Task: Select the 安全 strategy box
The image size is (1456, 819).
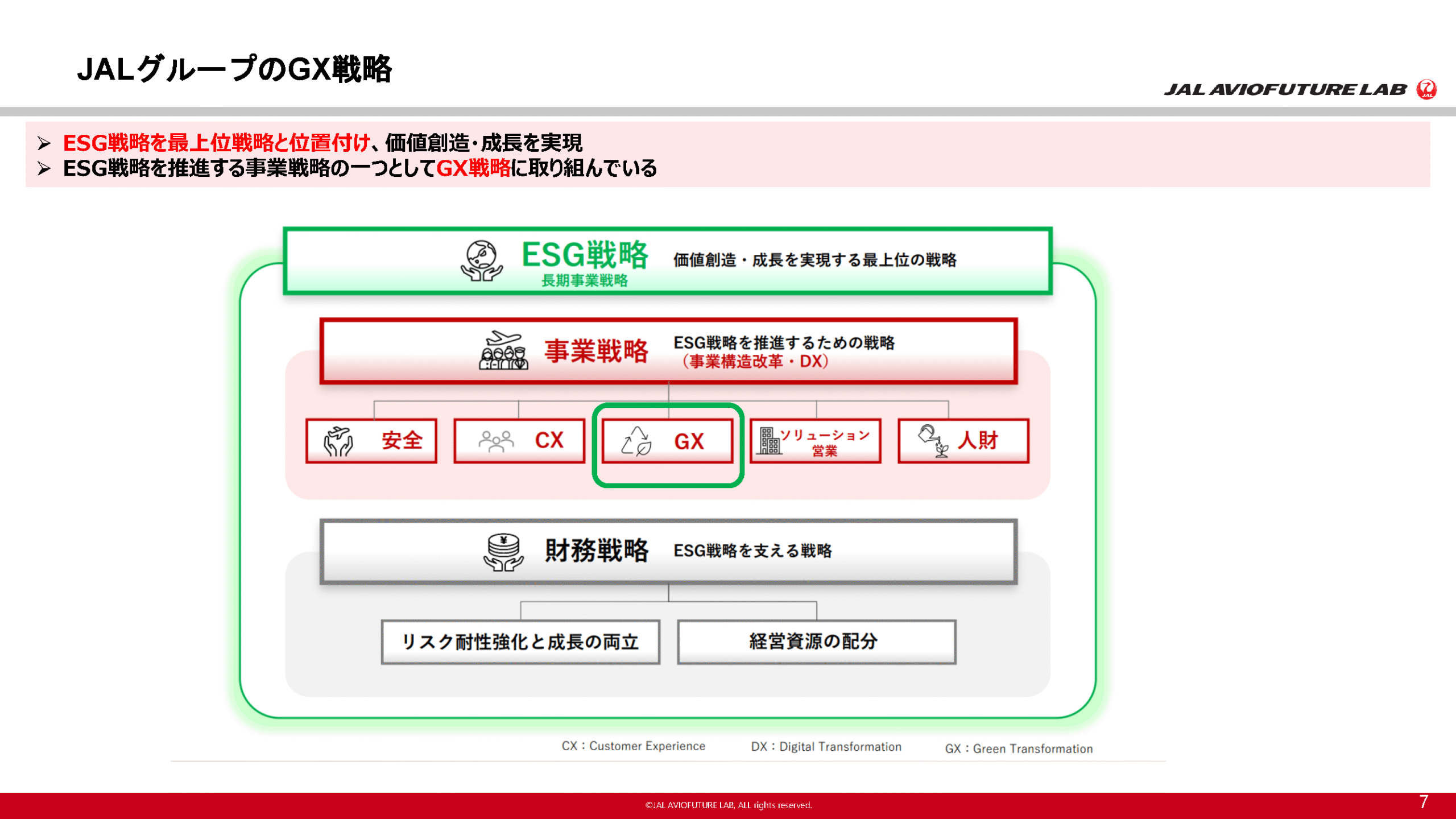Action: [x=371, y=441]
